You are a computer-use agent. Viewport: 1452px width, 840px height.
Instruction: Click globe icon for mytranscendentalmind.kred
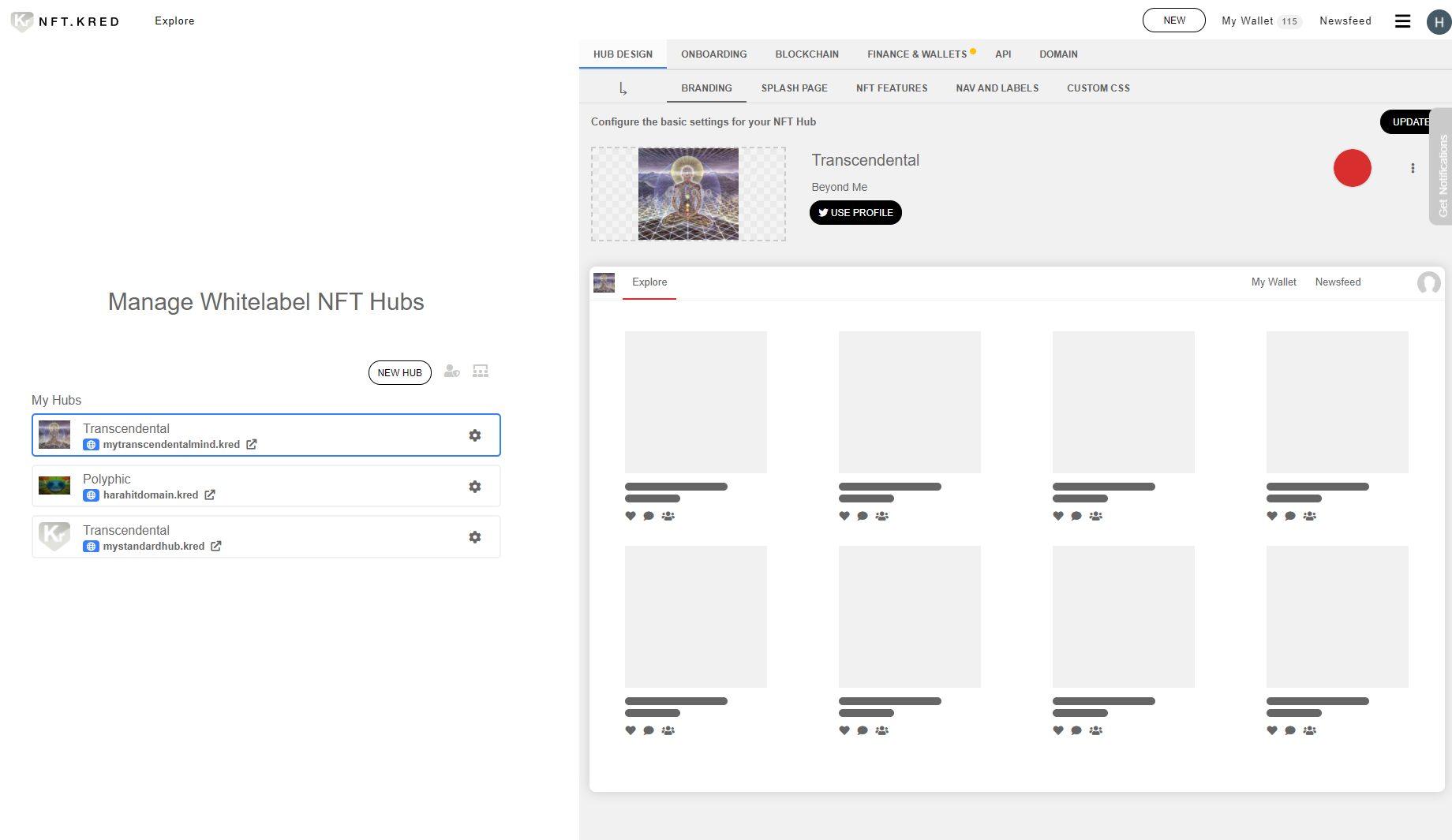click(x=92, y=445)
